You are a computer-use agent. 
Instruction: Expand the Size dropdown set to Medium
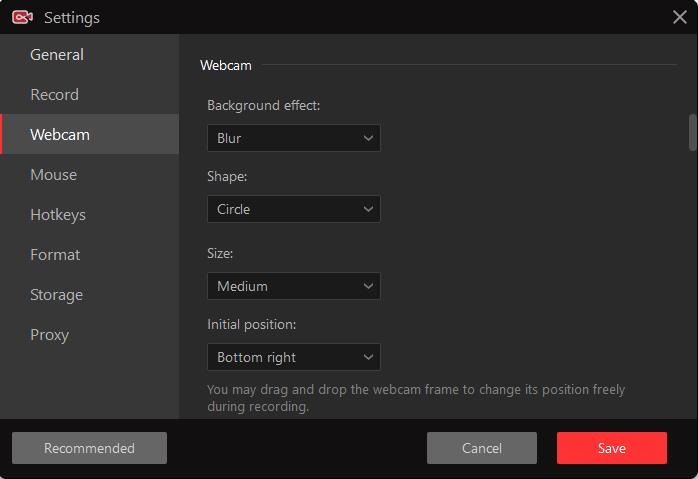(x=293, y=286)
